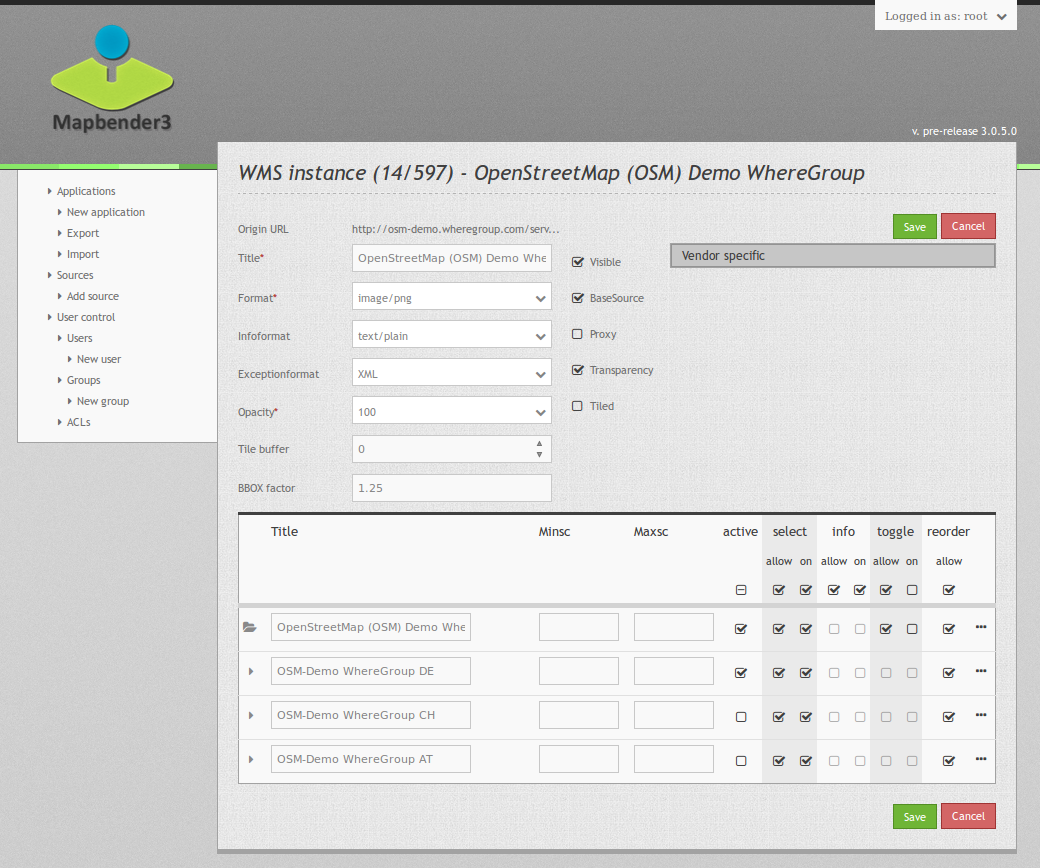Open the folder icon of the root layer row
This screenshot has width=1040, height=868.
pyautogui.click(x=249, y=627)
